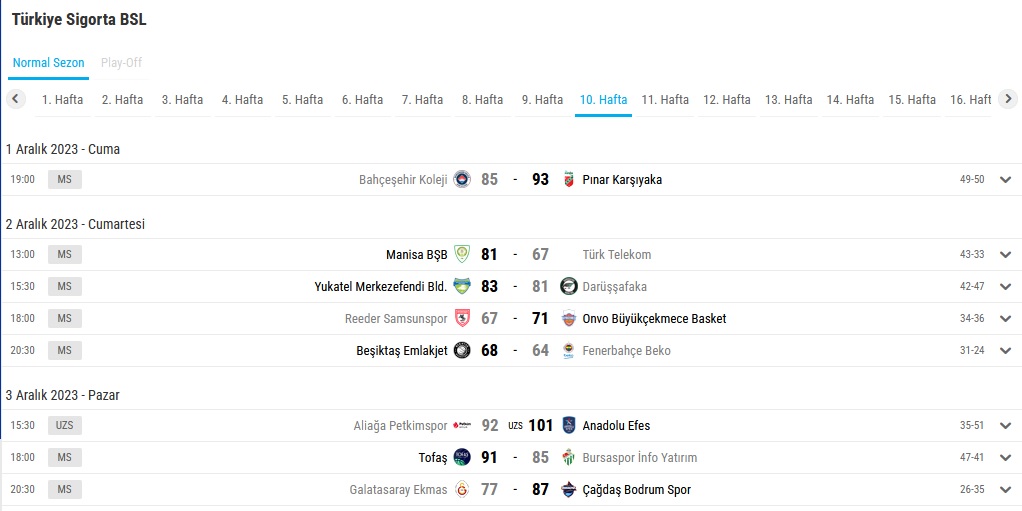This screenshot has height=511, width=1022.
Task: Click the Fenerbahçe Beko team logo
Action: [x=569, y=350]
